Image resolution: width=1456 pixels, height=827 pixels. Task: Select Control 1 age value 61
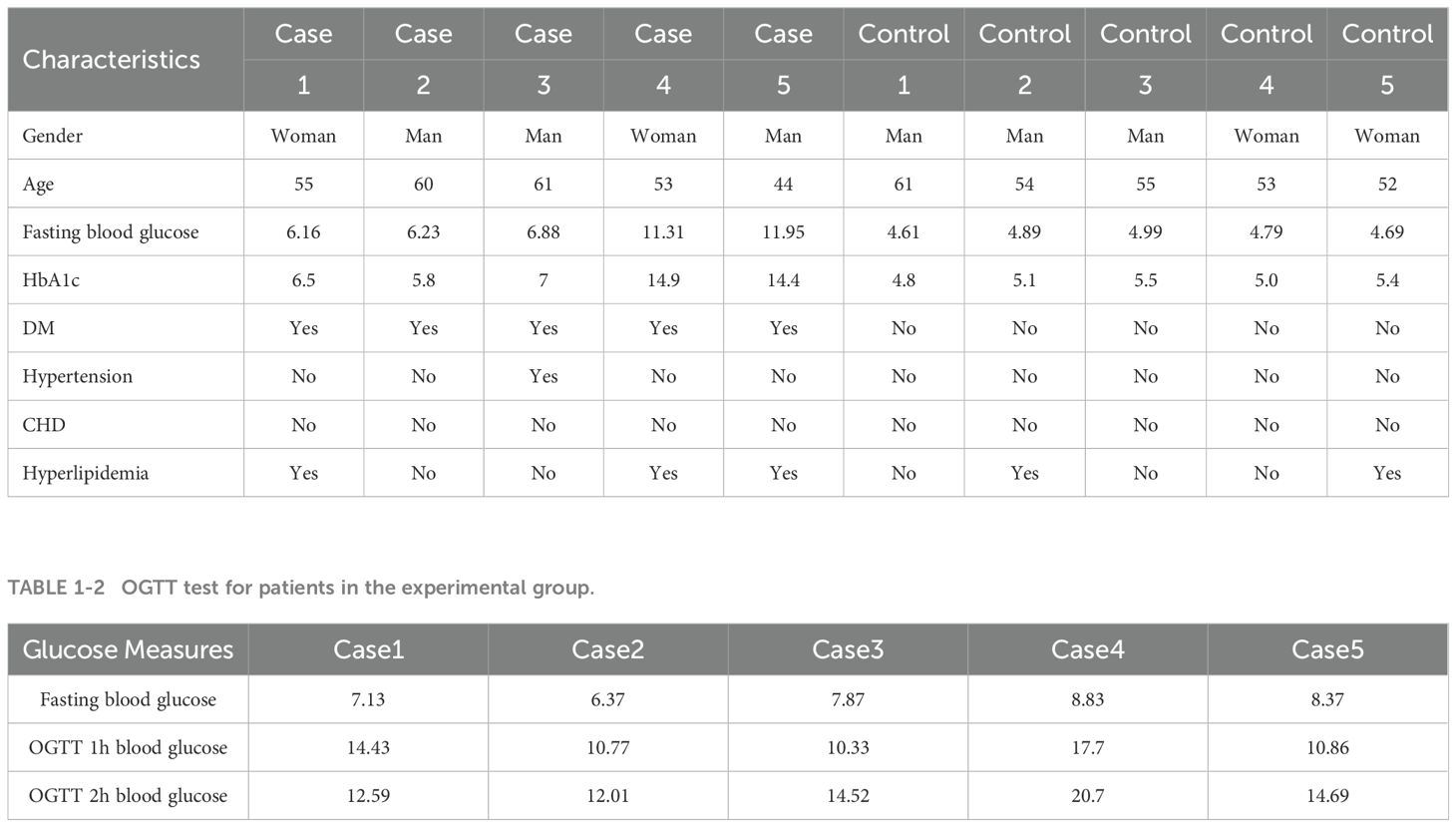[x=904, y=185]
